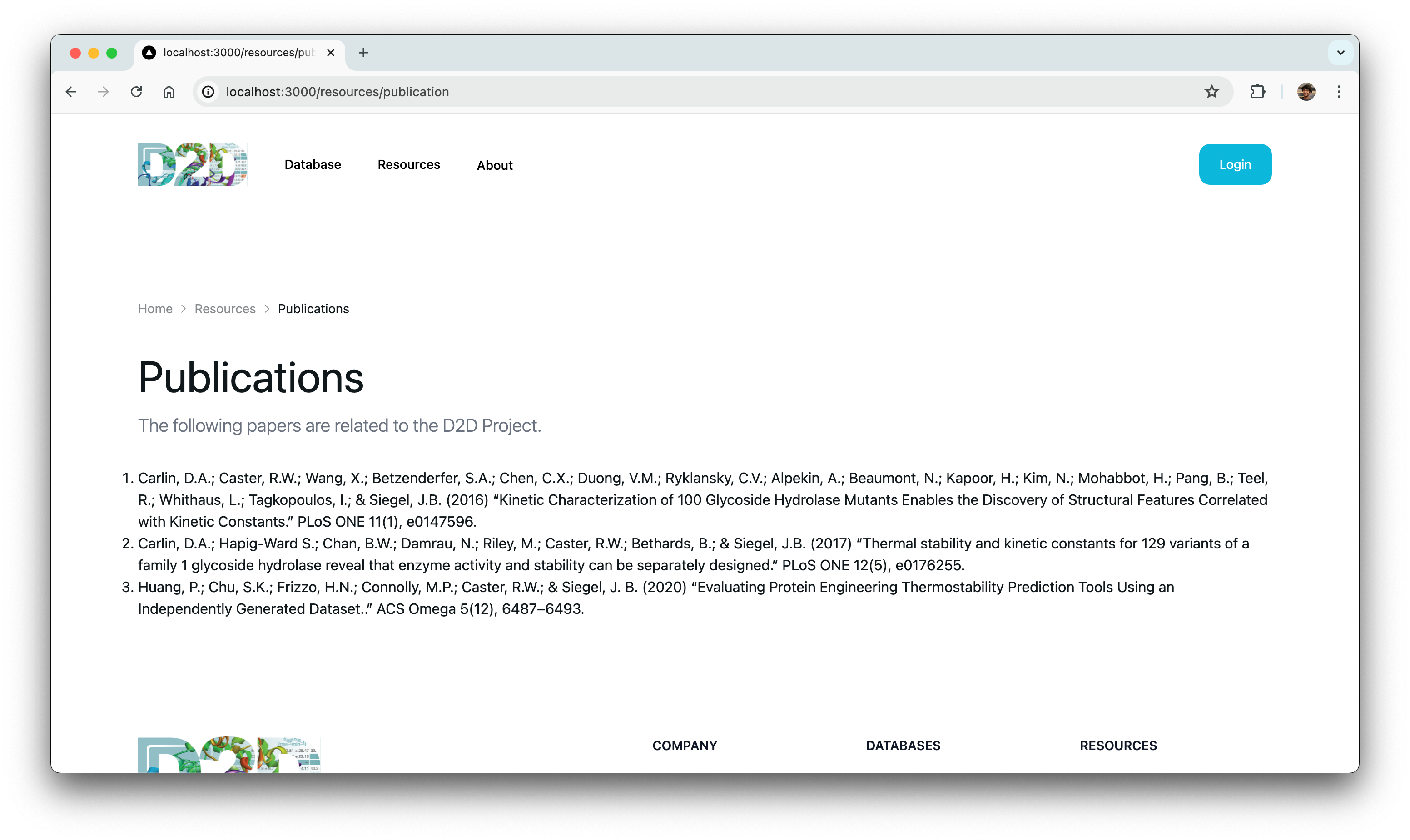Click the browser home icon
Screen dimensions: 1410x840
coord(169,92)
